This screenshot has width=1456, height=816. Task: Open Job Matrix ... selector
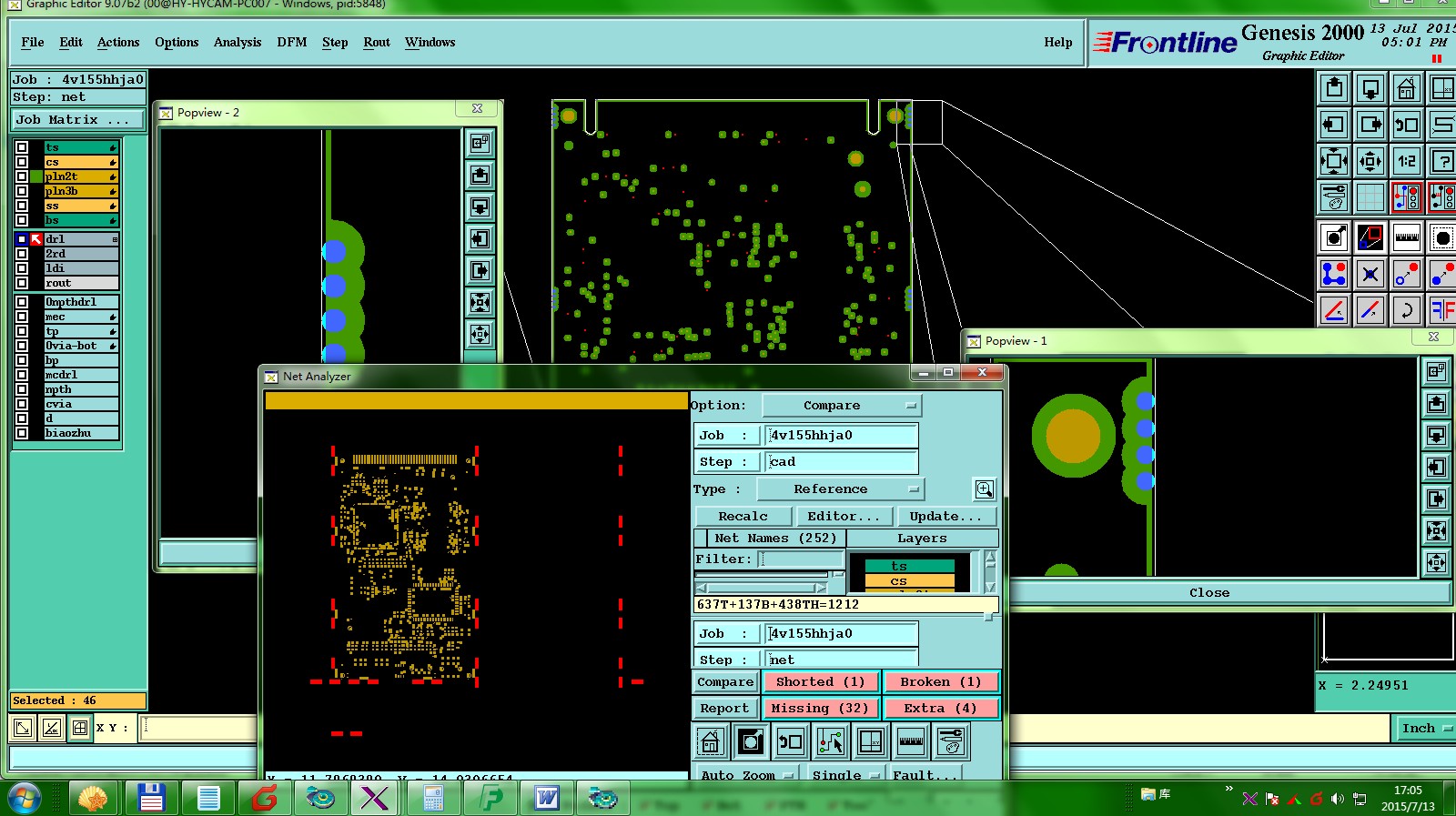(77, 119)
